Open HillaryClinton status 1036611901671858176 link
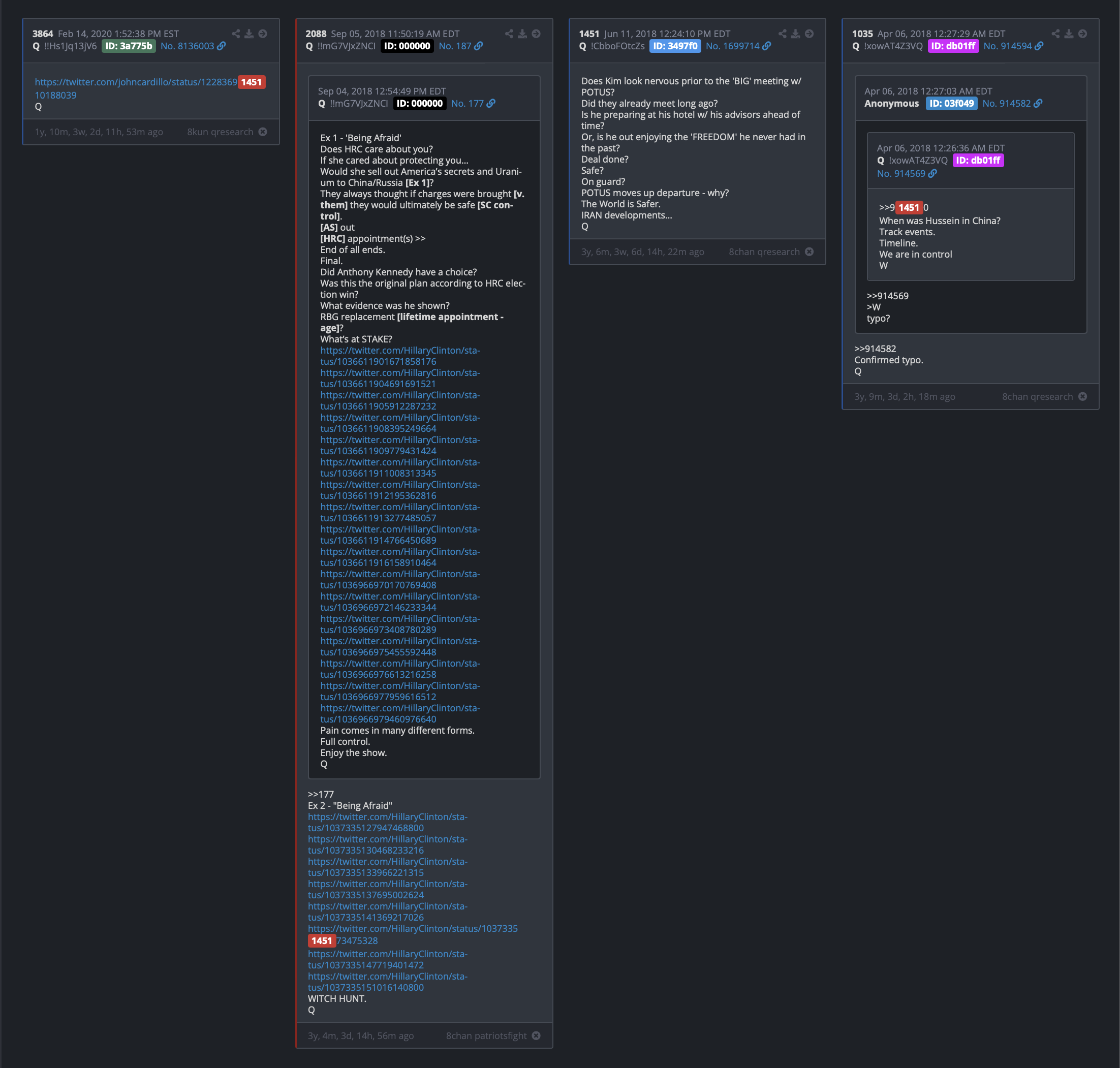This screenshot has width=1120, height=1068. click(x=400, y=356)
